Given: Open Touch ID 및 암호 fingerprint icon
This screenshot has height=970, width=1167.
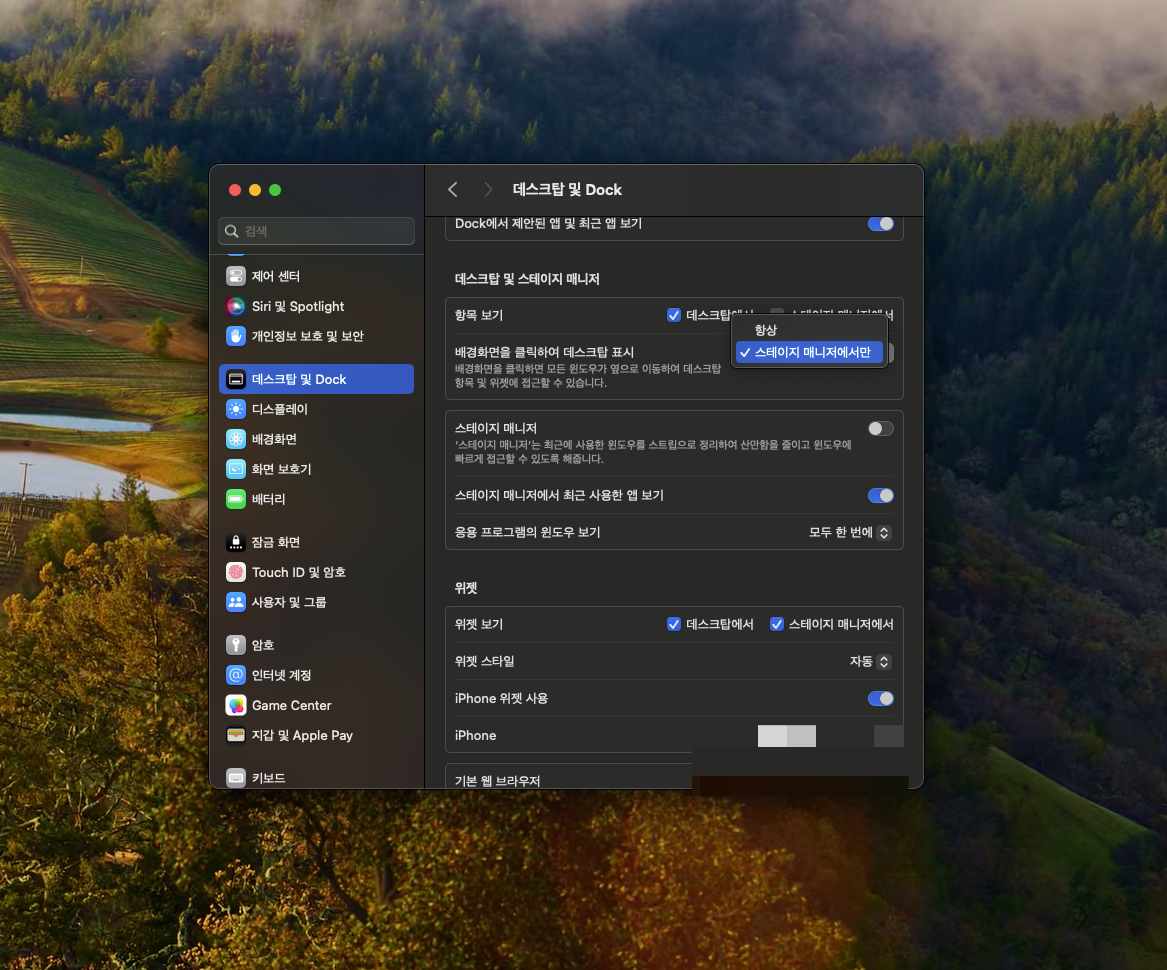Looking at the screenshot, I should tap(236, 572).
